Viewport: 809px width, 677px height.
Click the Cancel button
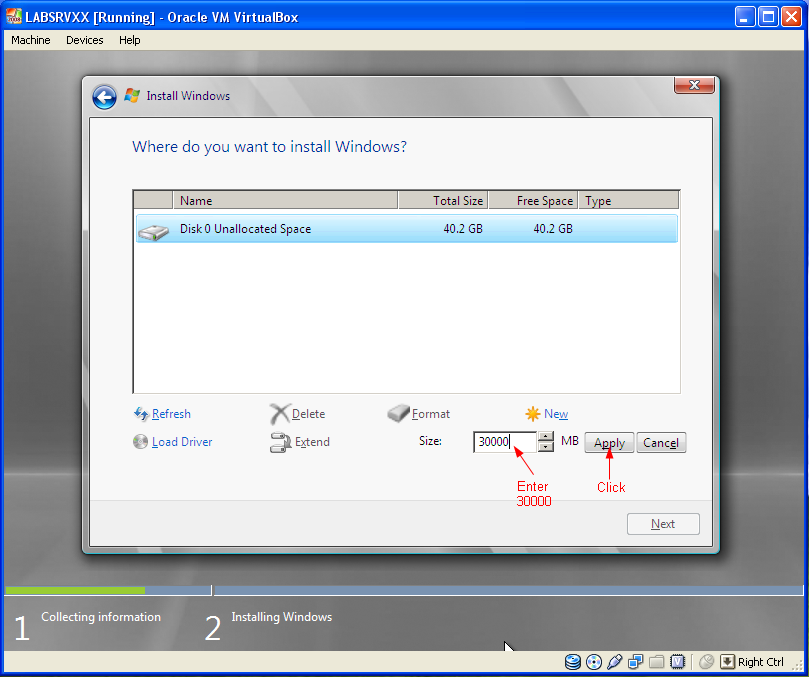[661, 443]
